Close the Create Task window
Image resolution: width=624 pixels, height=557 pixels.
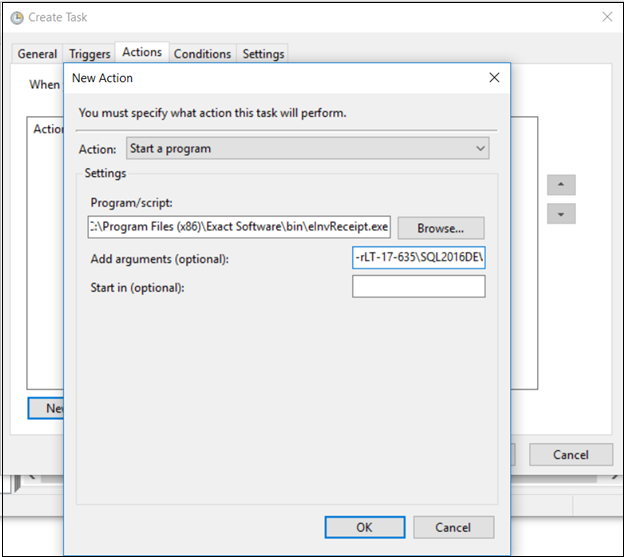pyautogui.click(x=607, y=17)
